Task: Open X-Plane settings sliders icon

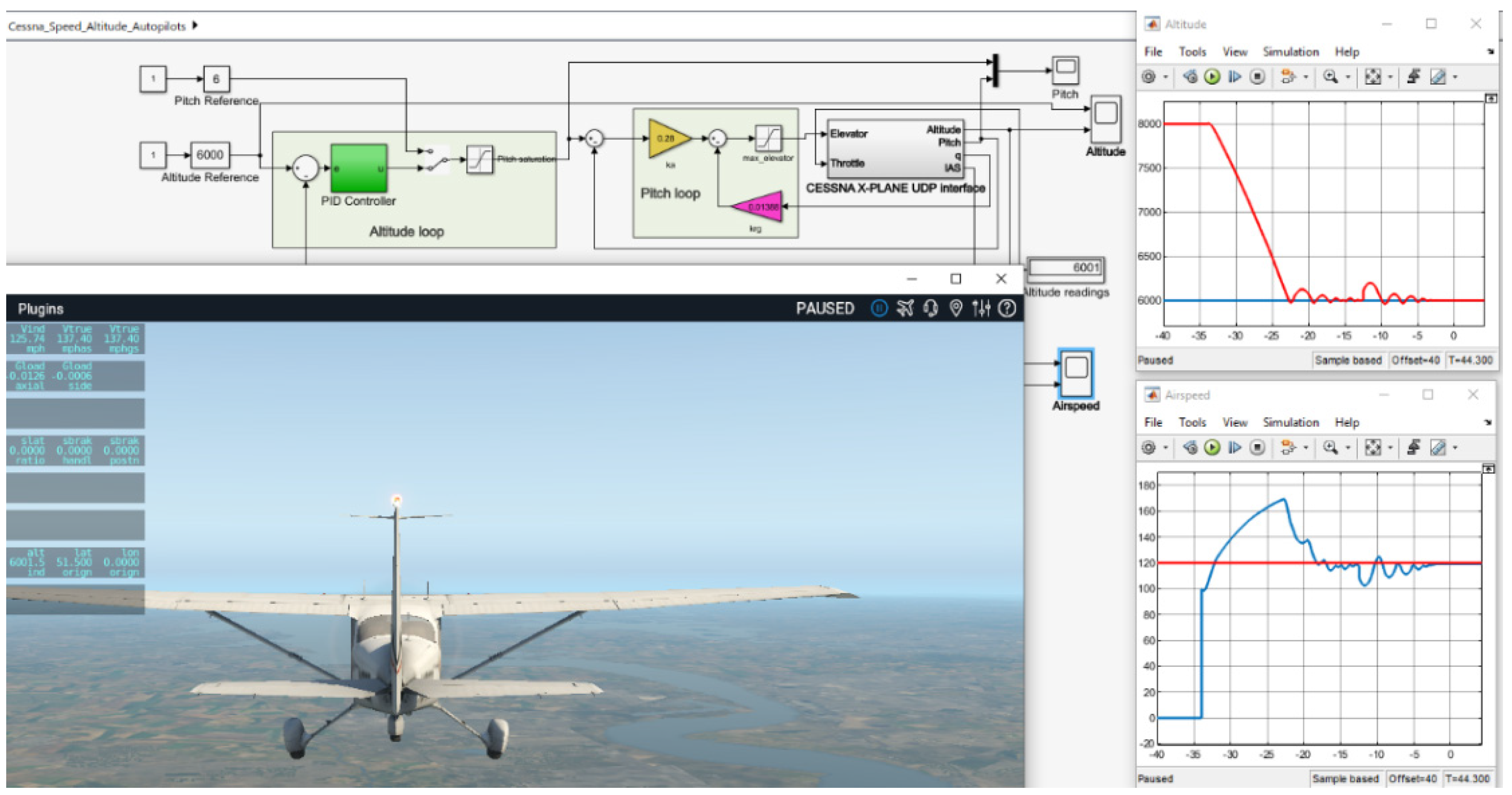Action: (x=981, y=308)
